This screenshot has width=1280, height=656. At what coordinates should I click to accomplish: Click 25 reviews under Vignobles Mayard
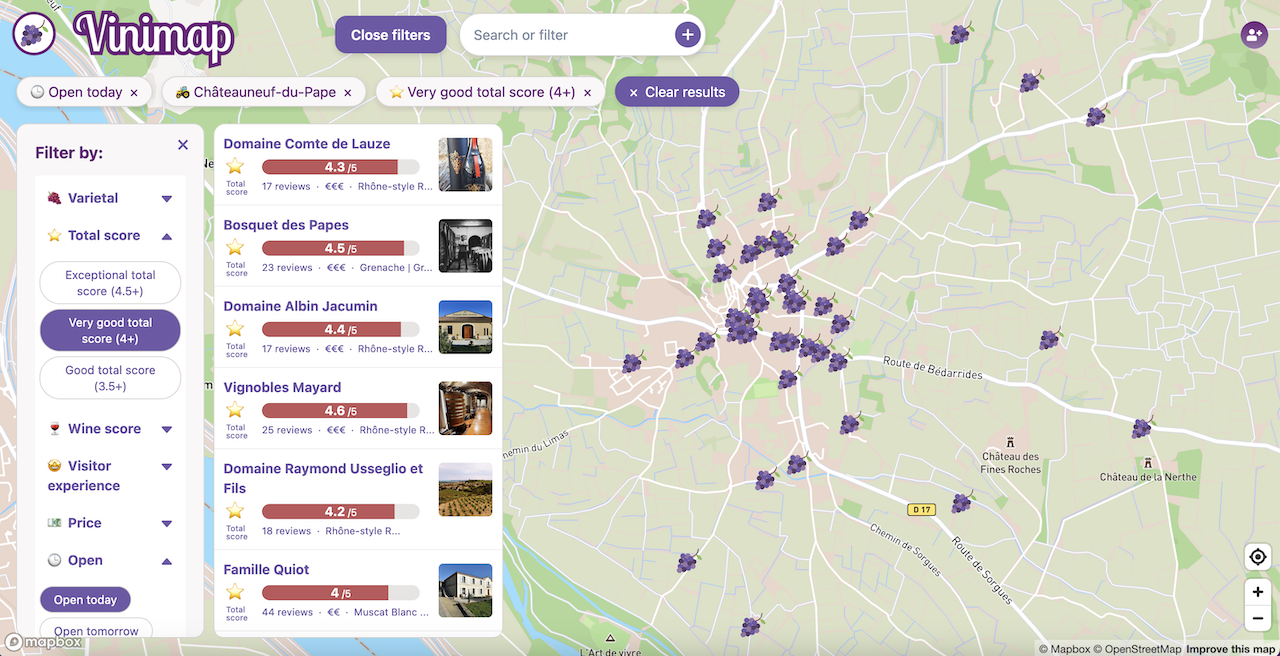pos(287,430)
